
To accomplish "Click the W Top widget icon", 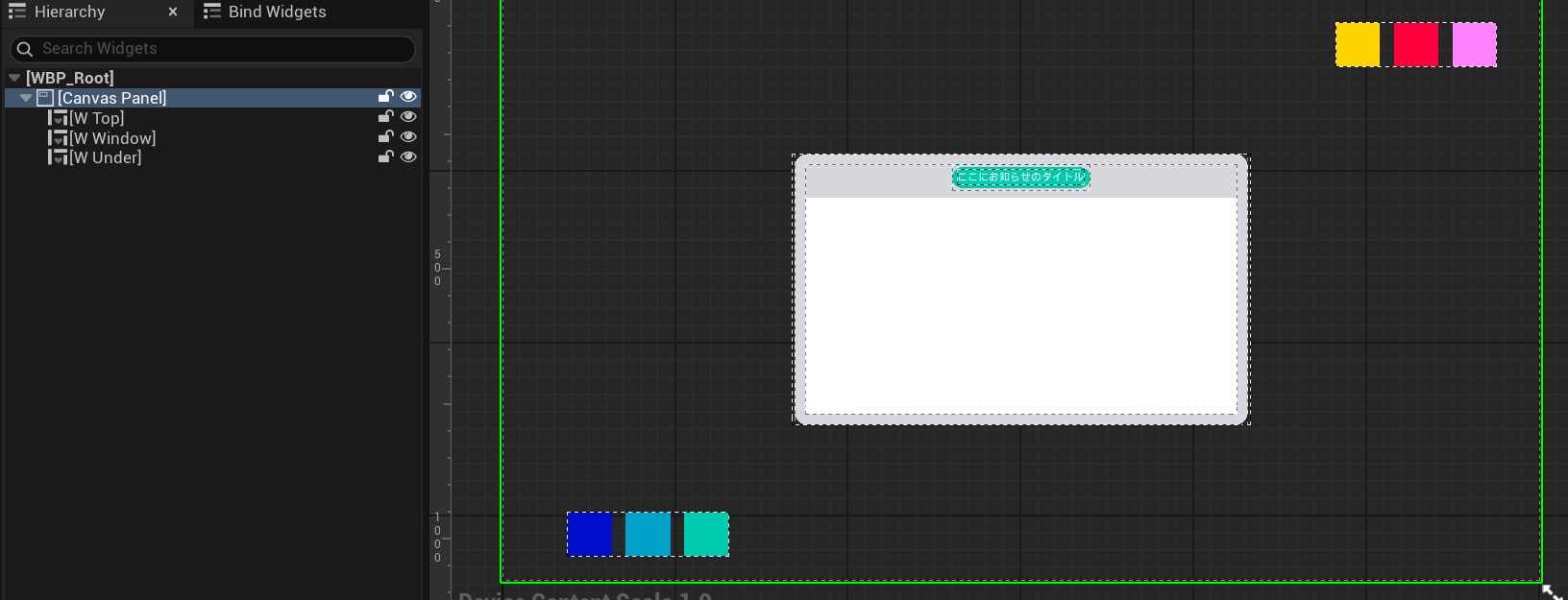I will 58,118.
